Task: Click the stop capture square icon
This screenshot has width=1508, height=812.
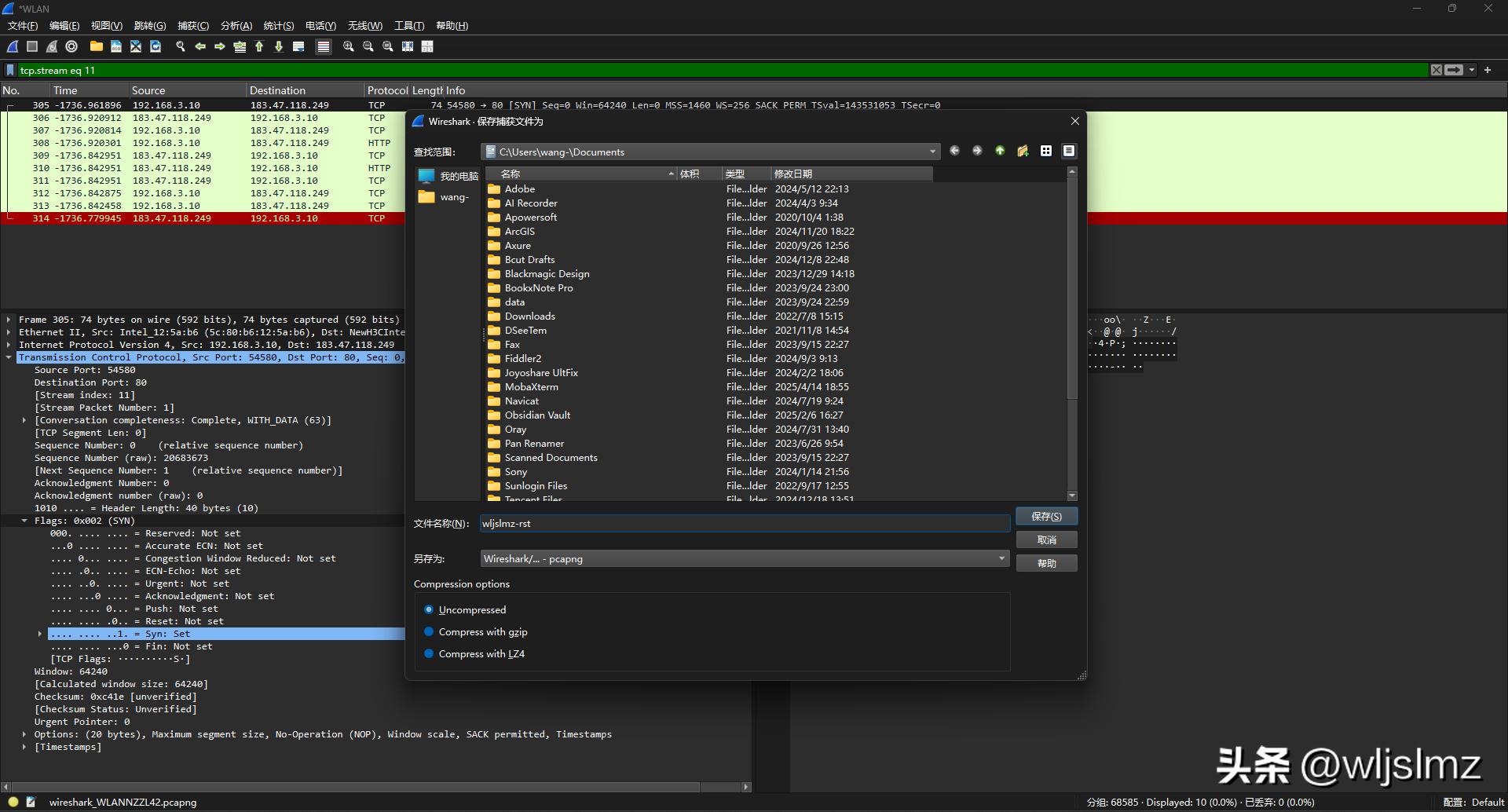Action: (32, 46)
